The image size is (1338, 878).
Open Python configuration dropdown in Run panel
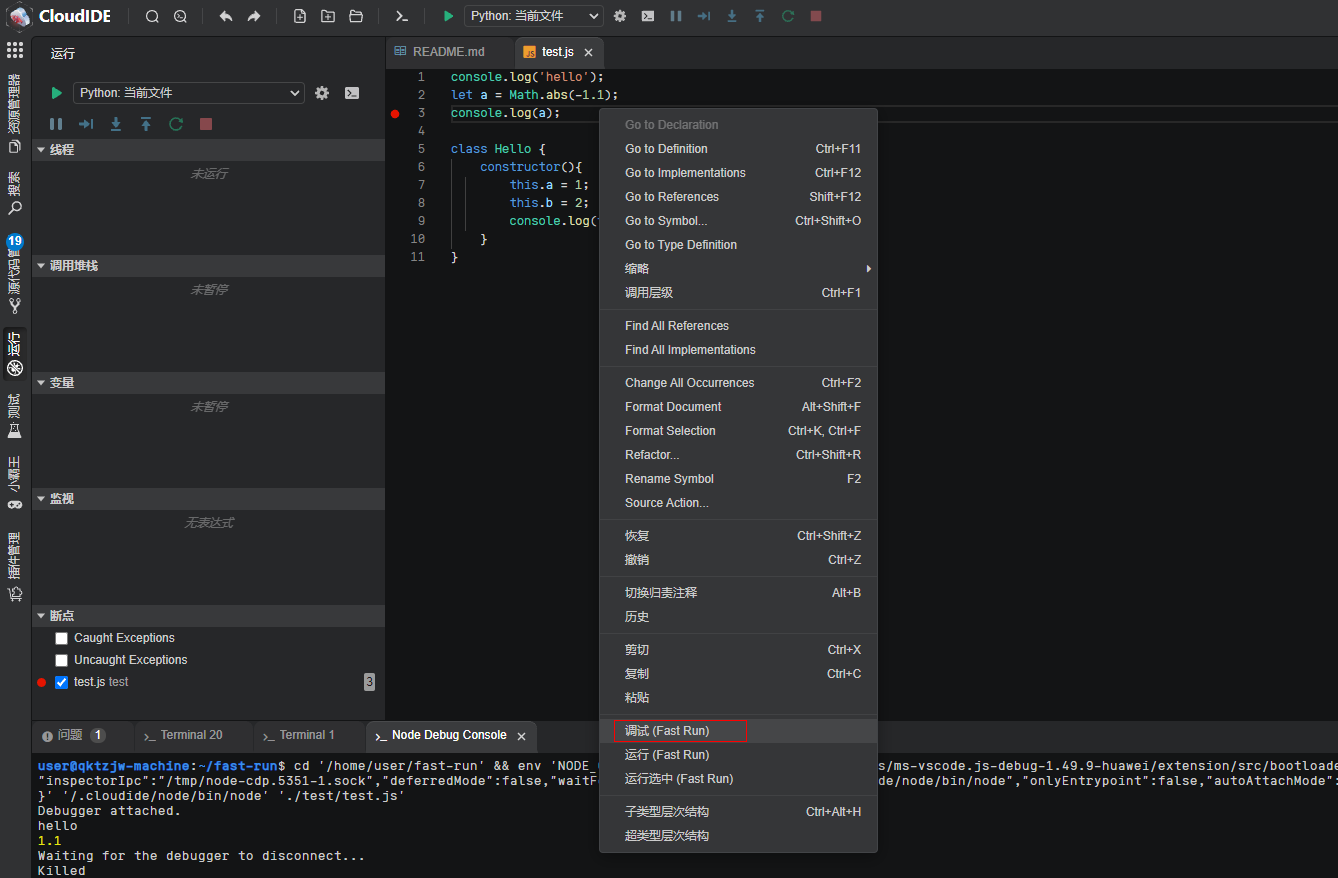tap(188, 93)
